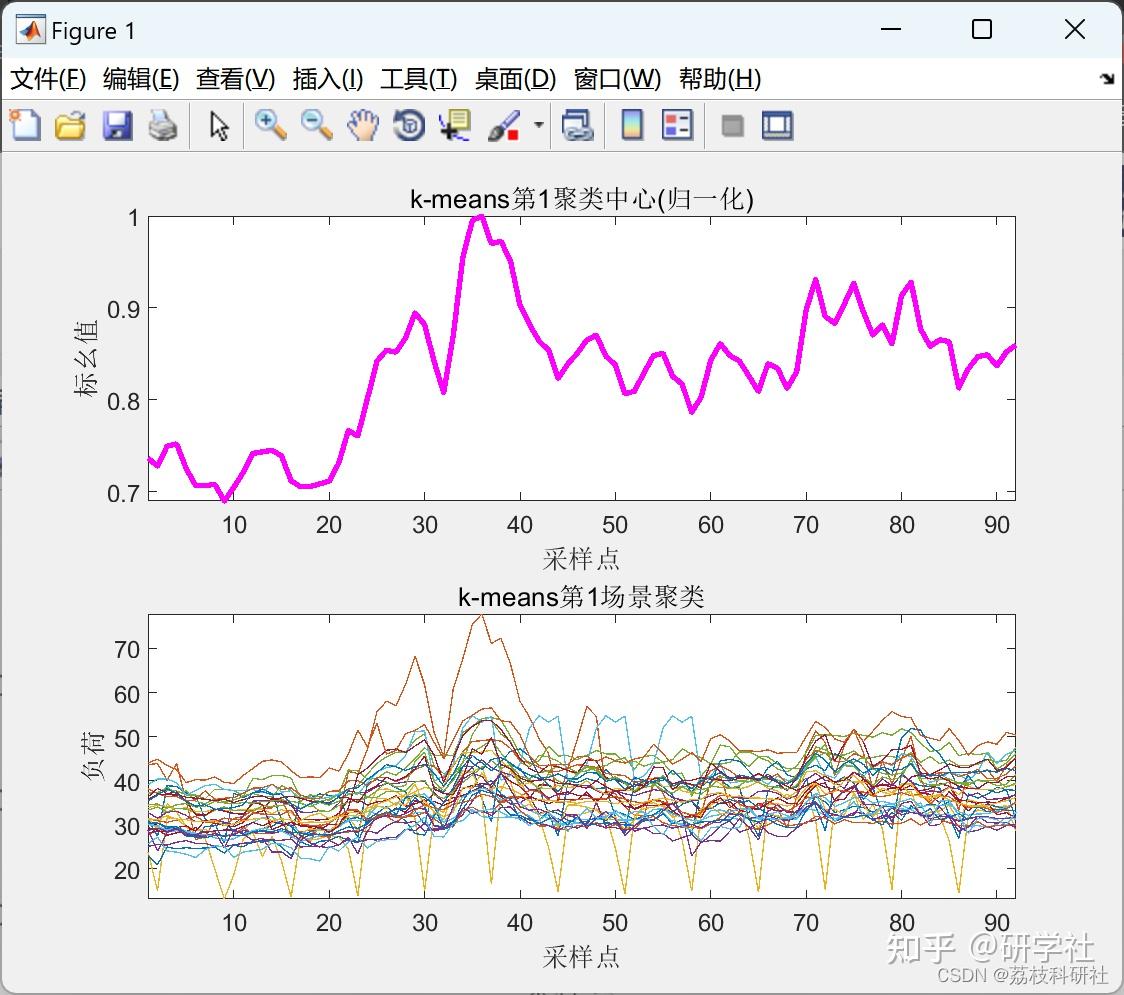Insert a colorbar into the plot

(x=631, y=125)
